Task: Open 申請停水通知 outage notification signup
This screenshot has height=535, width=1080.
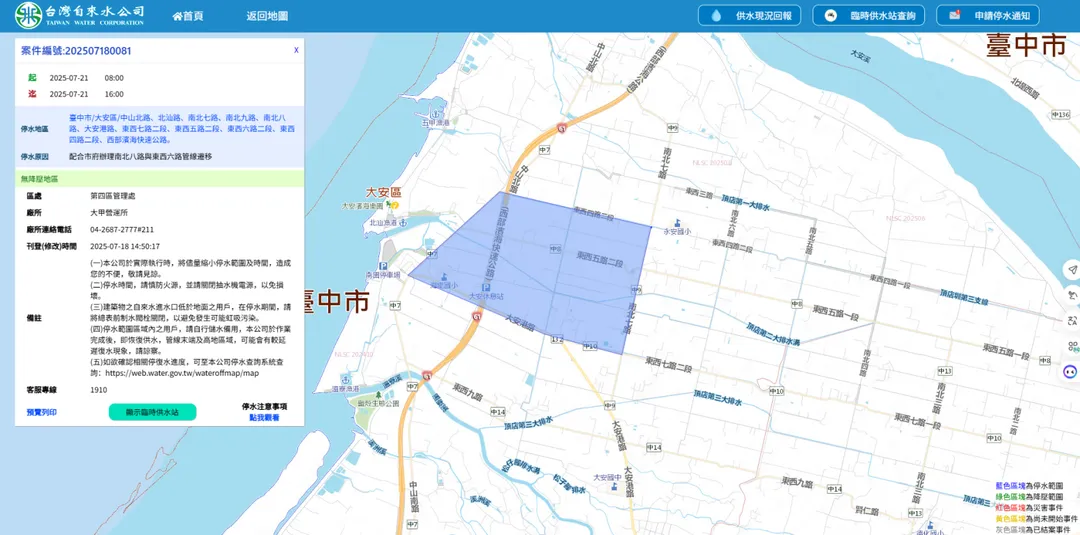Action: point(988,16)
